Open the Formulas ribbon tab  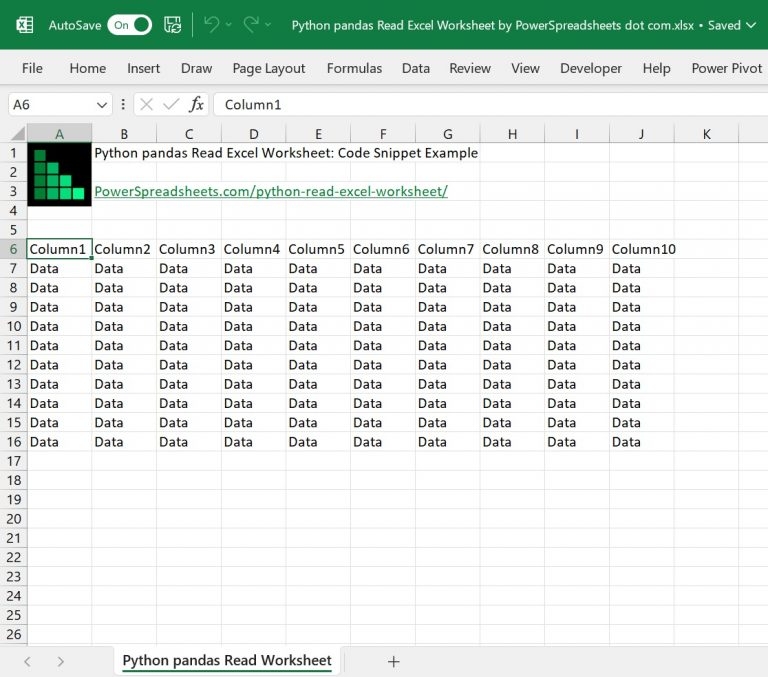354,68
